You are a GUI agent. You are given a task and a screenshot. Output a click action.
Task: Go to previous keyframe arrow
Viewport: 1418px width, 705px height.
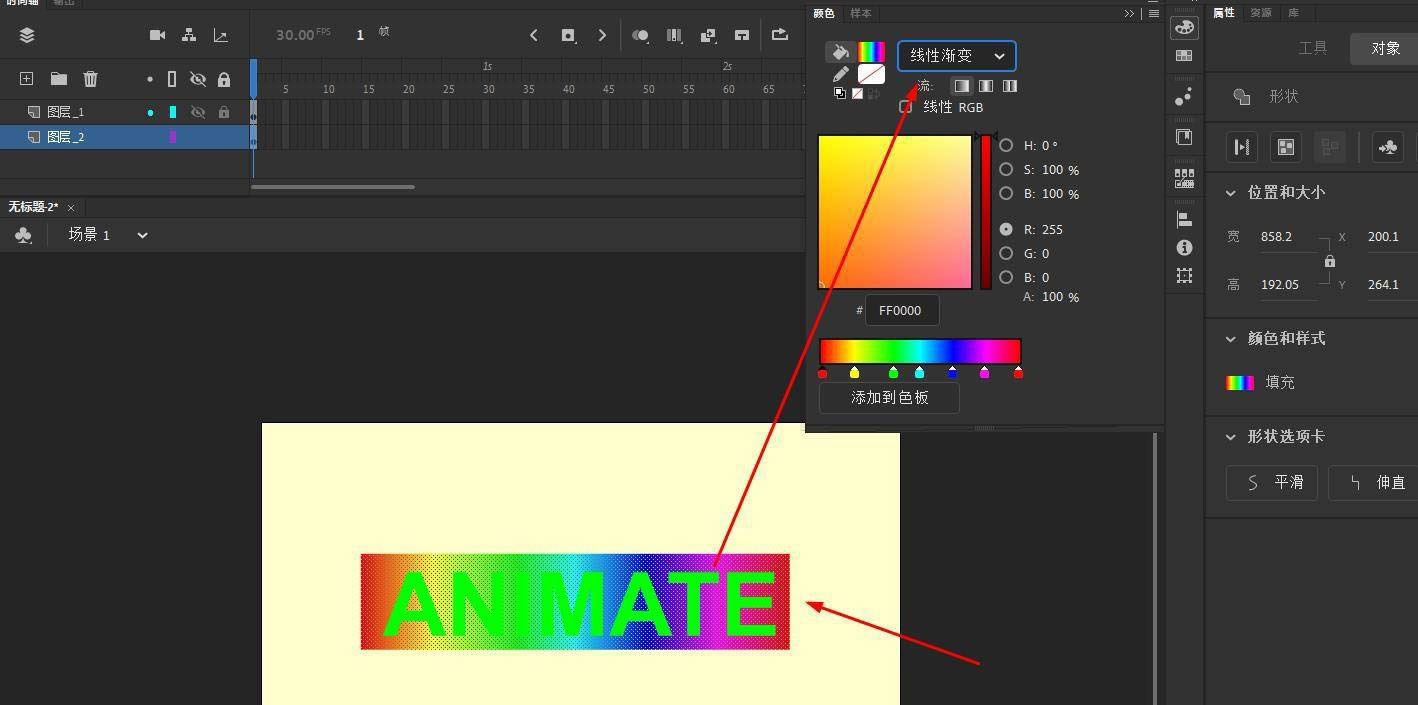(x=534, y=35)
